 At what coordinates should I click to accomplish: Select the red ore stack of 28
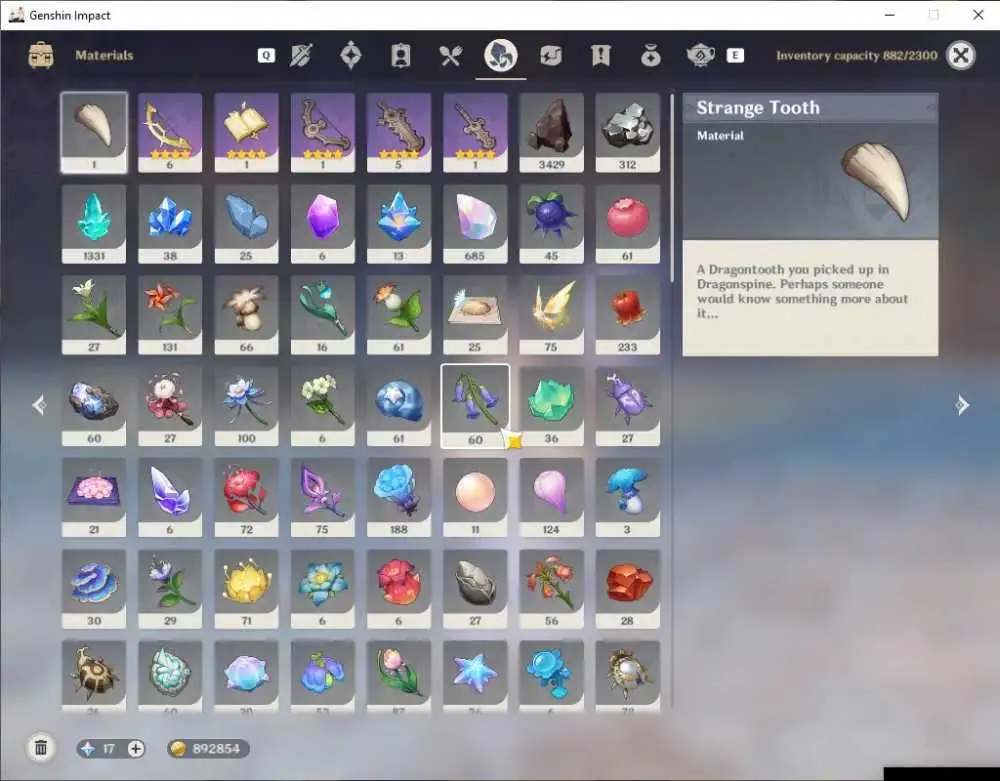click(628, 588)
